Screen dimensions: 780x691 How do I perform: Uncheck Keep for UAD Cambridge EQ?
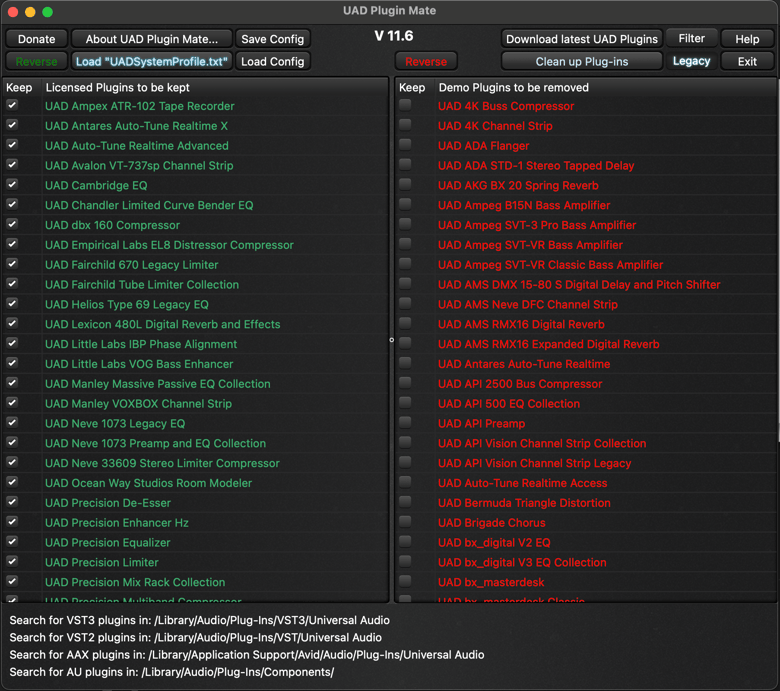12,185
